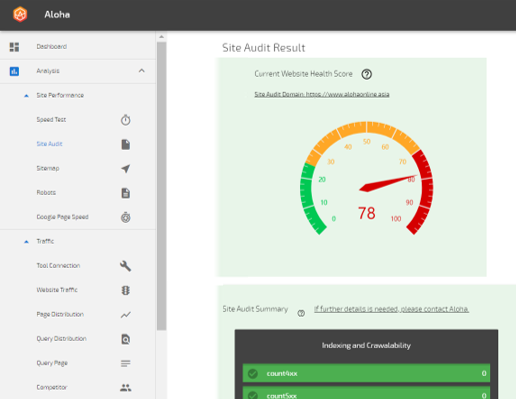Click the blue Analysis chart icon
The height and width of the screenshot is (399, 516).
[x=14, y=71]
